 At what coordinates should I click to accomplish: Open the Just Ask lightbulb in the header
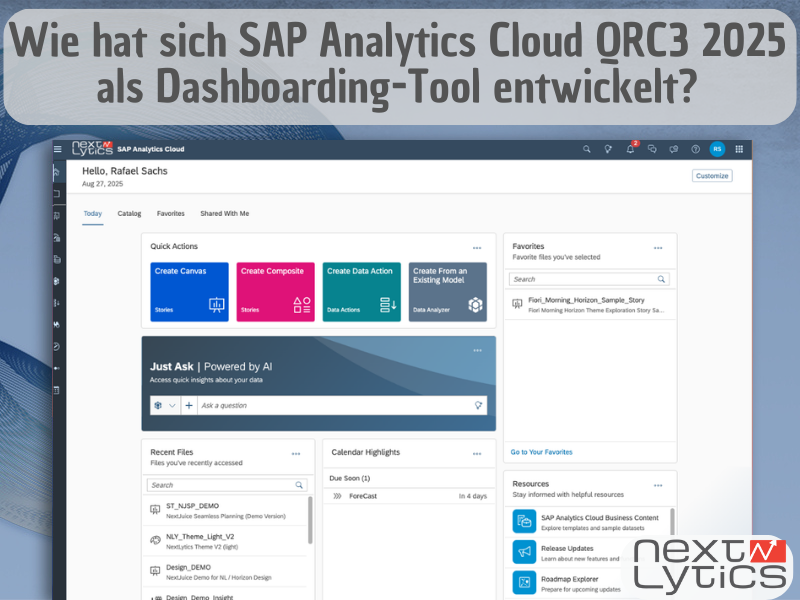pos(608,149)
